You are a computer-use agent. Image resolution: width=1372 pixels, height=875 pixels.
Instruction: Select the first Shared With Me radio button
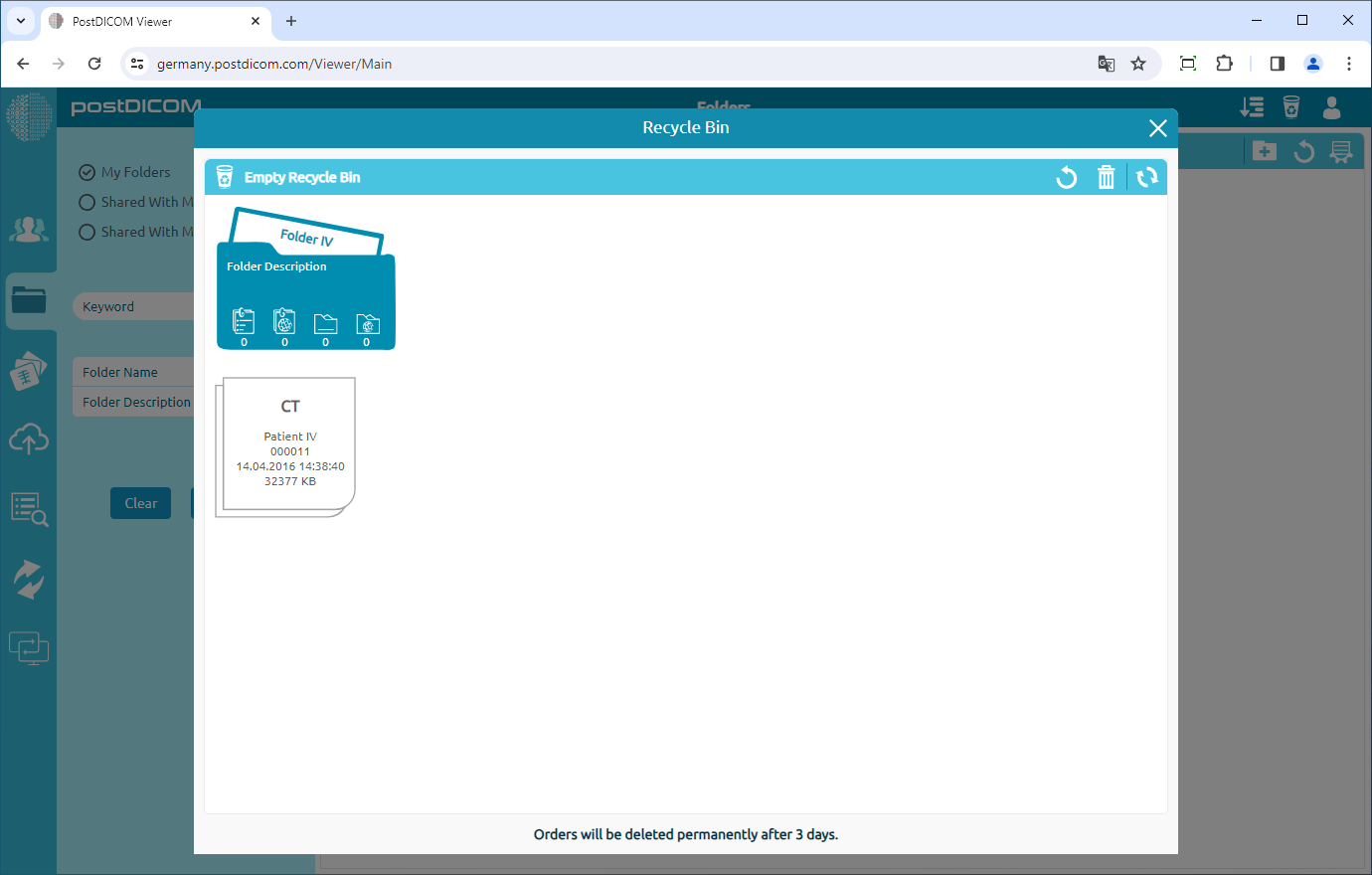(x=87, y=202)
